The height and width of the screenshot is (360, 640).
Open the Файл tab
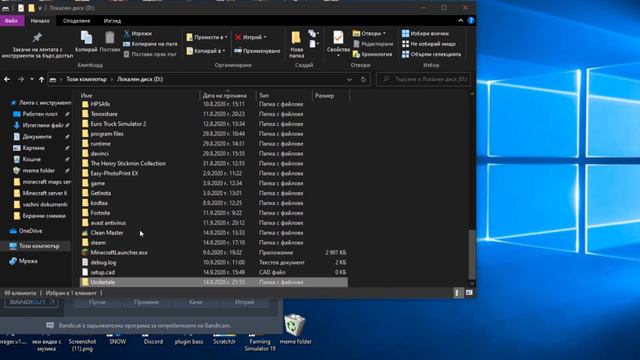pyautogui.click(x=11, y=21)
